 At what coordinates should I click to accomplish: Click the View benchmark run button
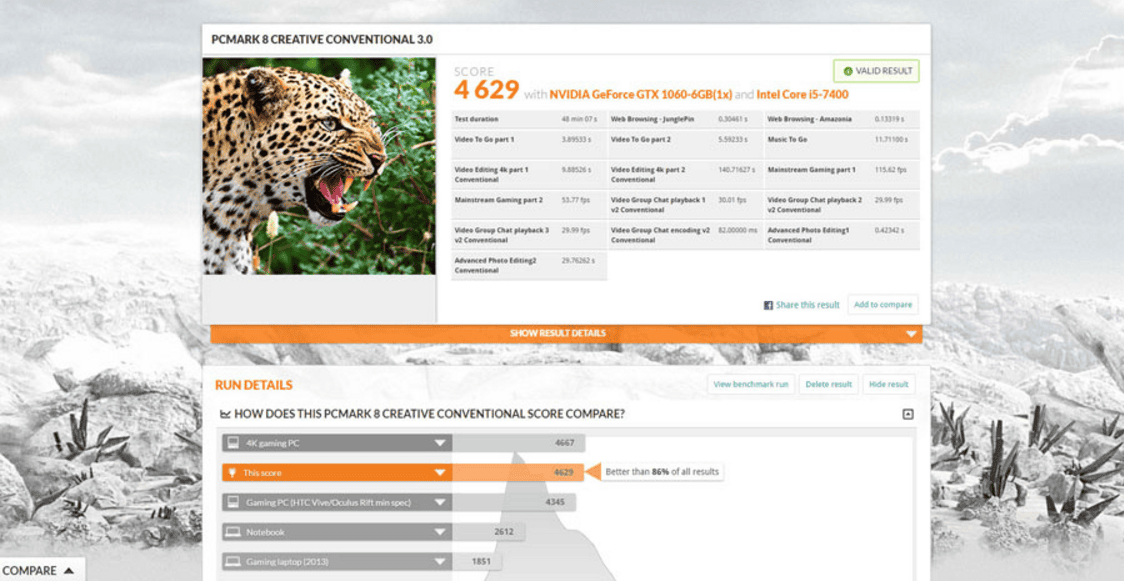(x=751, y=384)
